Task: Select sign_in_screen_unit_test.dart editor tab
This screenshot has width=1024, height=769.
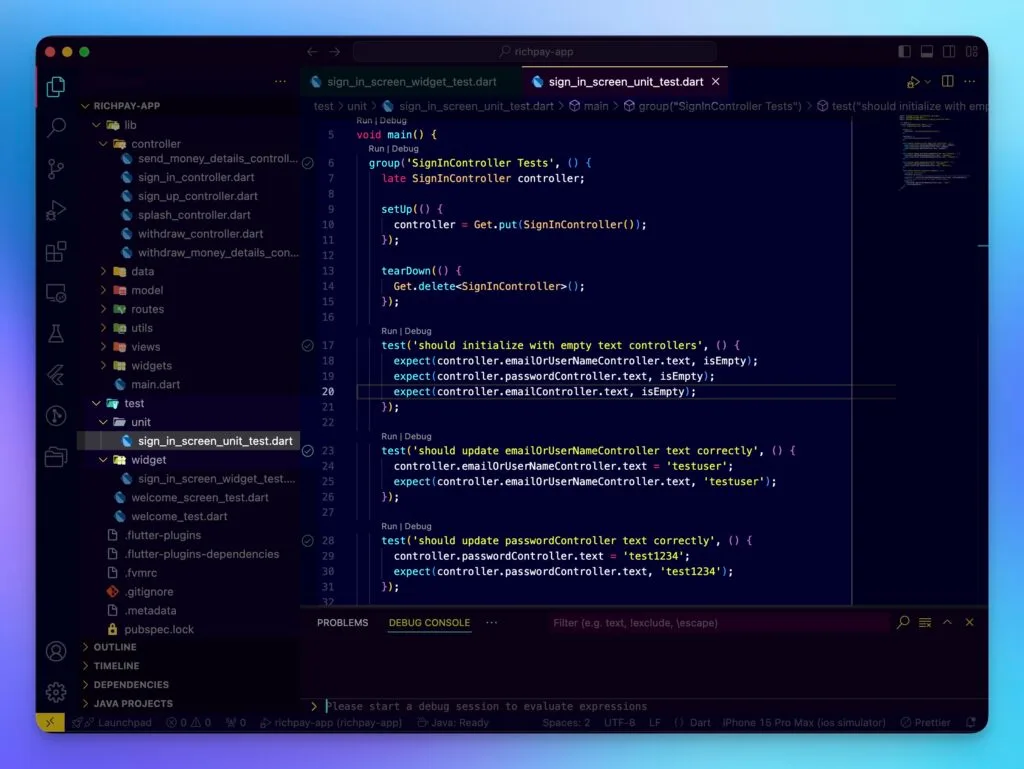Action: click(x=626, y=82)
